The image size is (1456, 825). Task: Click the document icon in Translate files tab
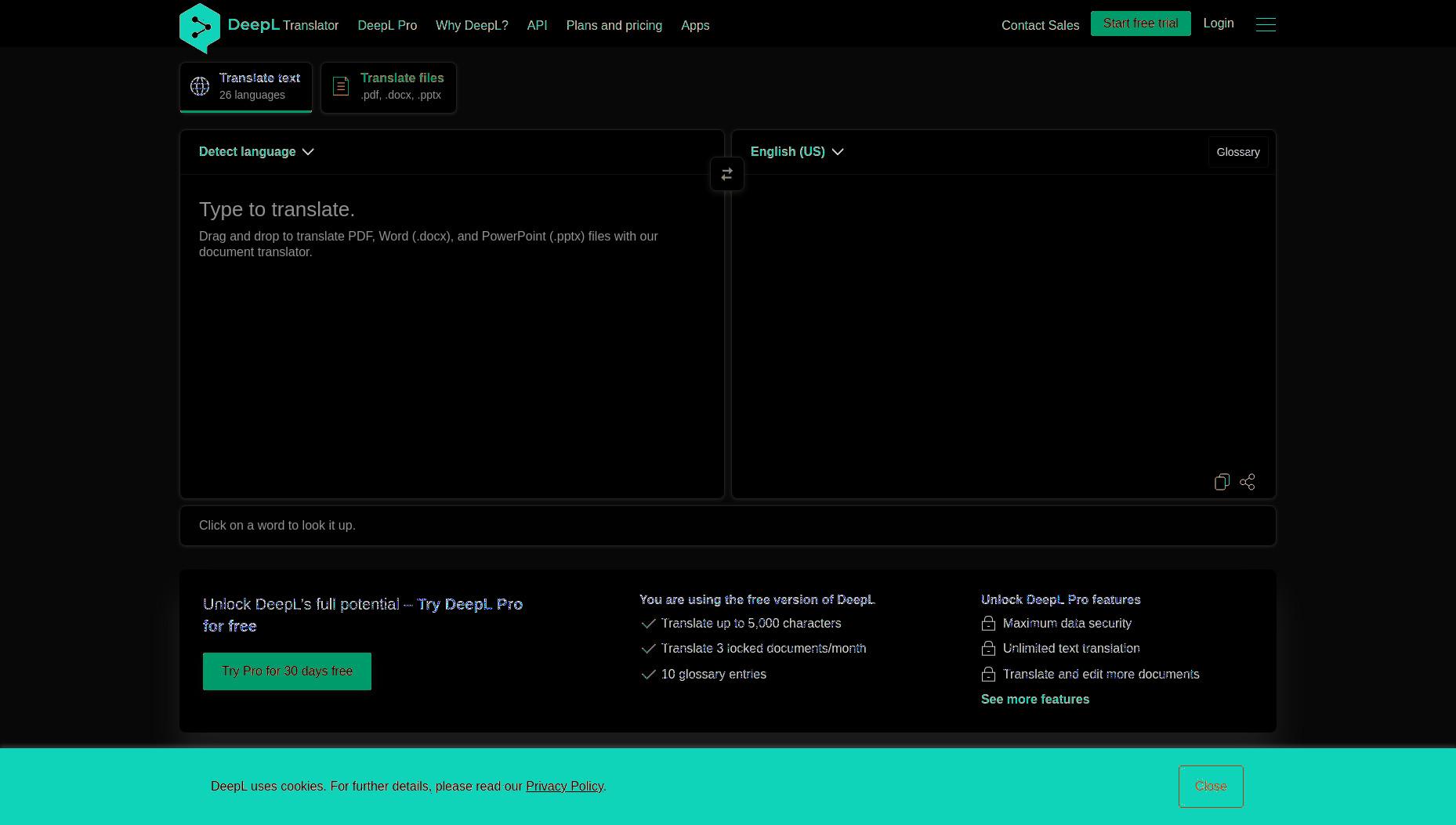[341, 86]
